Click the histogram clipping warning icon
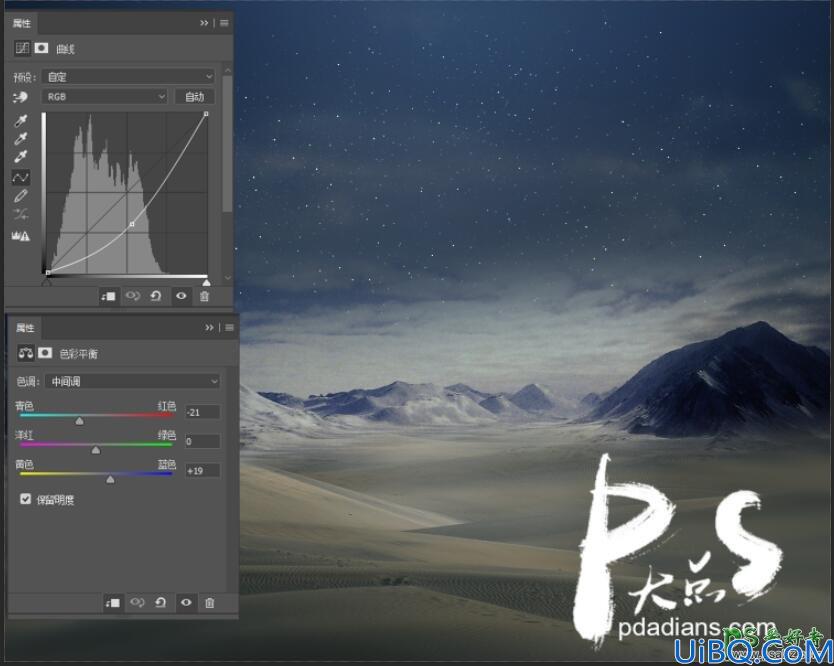Screen dimensions: 834x666 [21, 235]
